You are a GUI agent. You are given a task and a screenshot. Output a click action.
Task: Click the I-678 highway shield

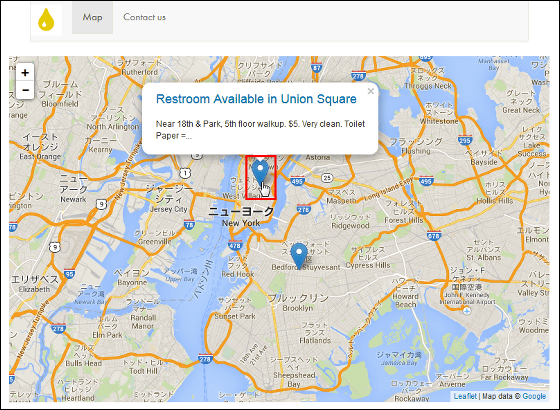coord(433,236)
